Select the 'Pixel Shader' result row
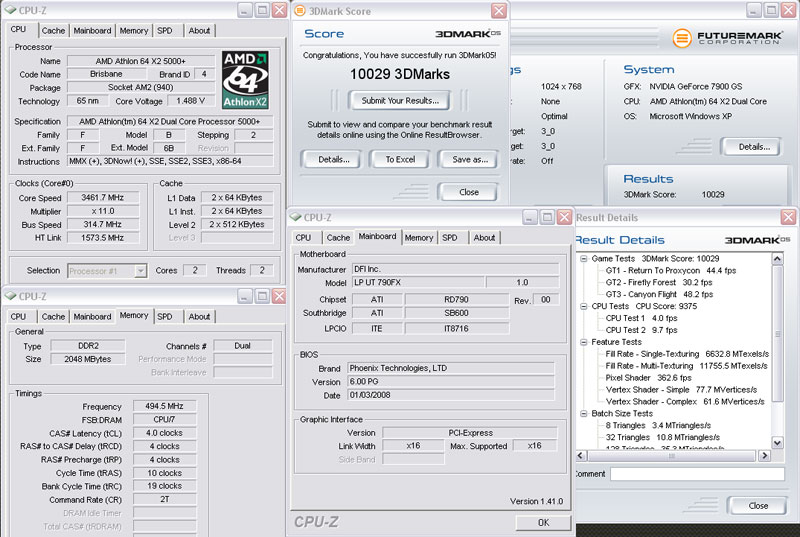 click(x=648, y=378)
